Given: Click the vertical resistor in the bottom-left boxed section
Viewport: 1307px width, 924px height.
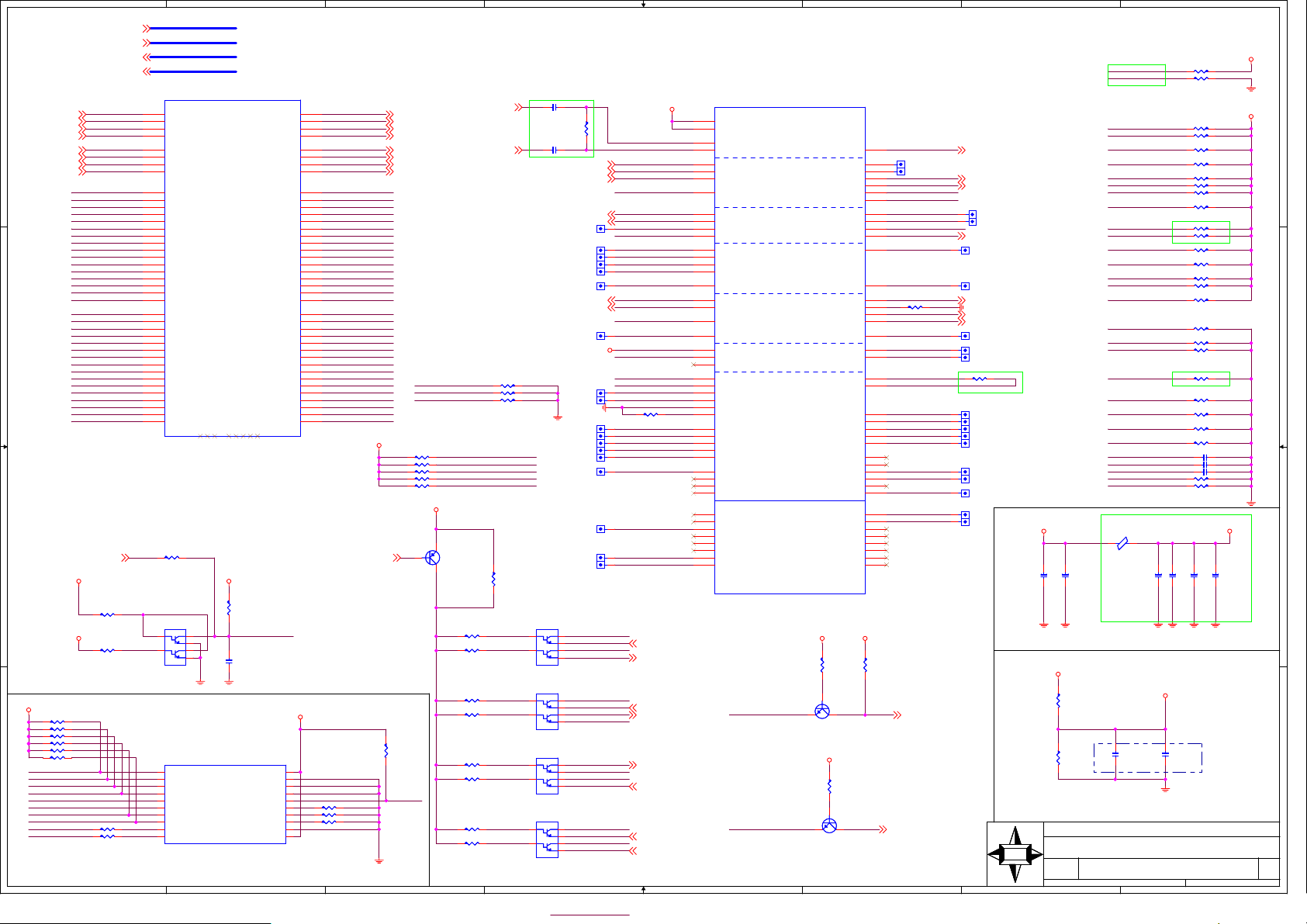Looking at the screenshot, I should tap(386, 751).
